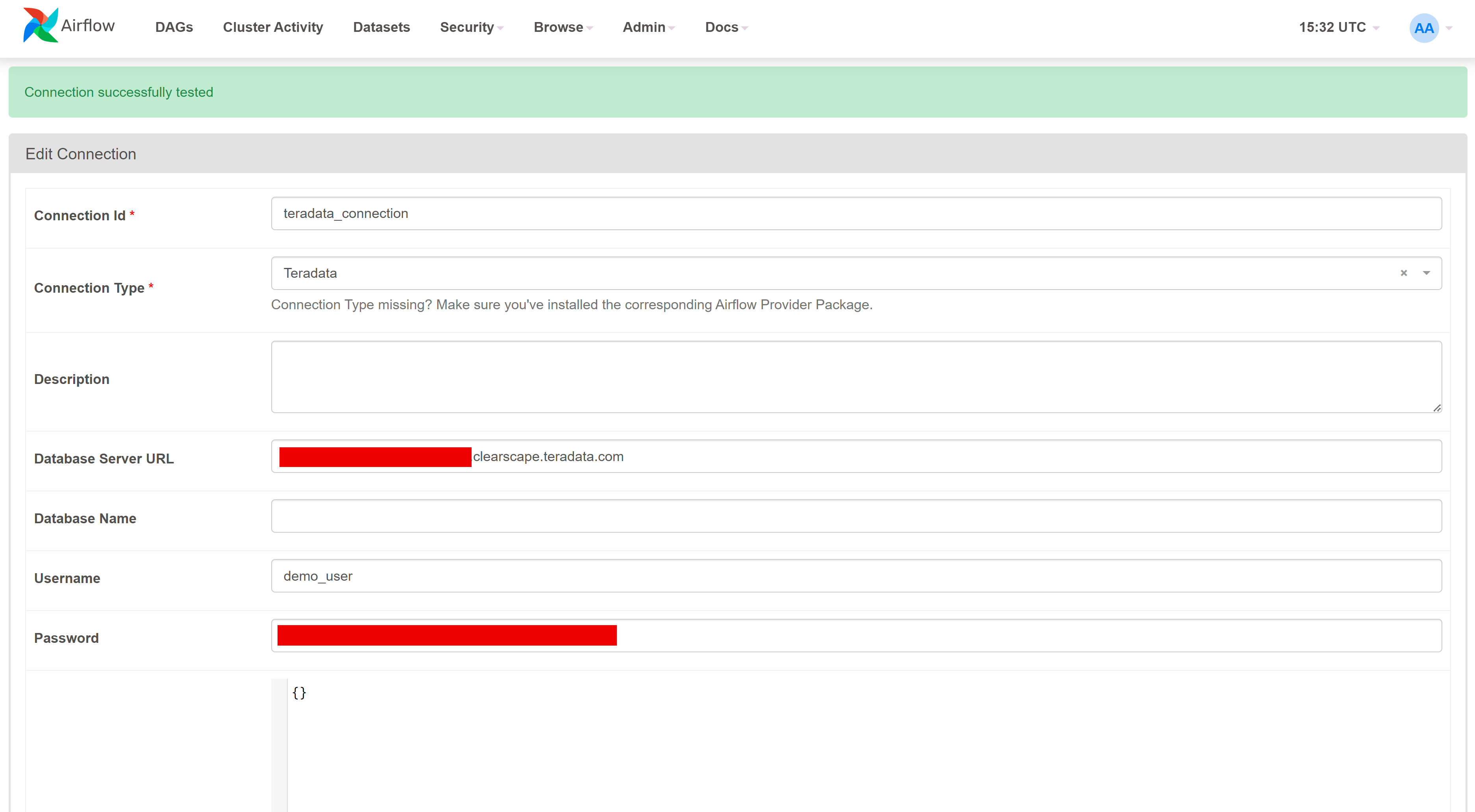1475x812 pixels.
Task: Click the Database Name label
Action: pos(85,519)
